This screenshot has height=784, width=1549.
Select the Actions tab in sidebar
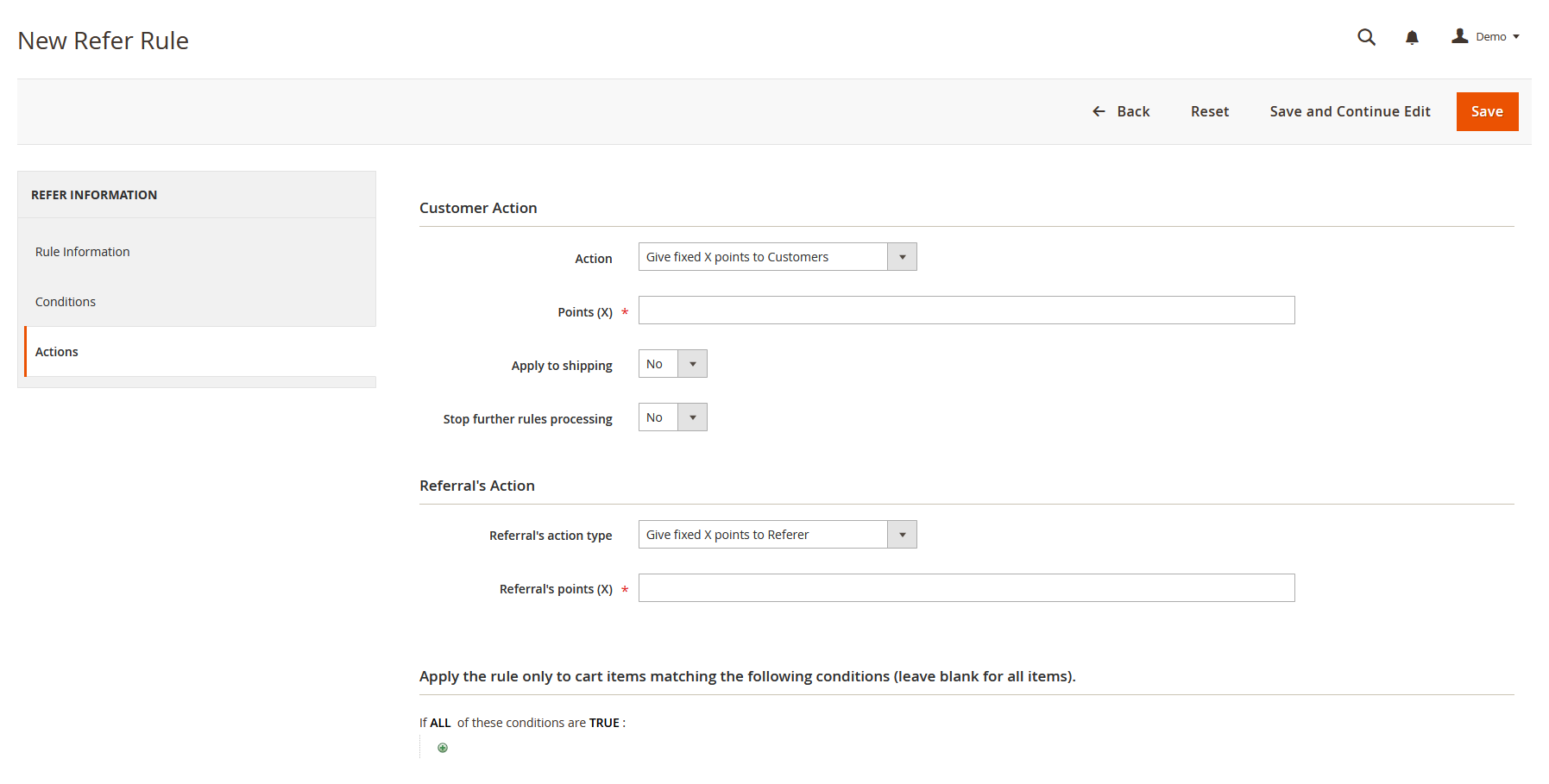point(57,352)
